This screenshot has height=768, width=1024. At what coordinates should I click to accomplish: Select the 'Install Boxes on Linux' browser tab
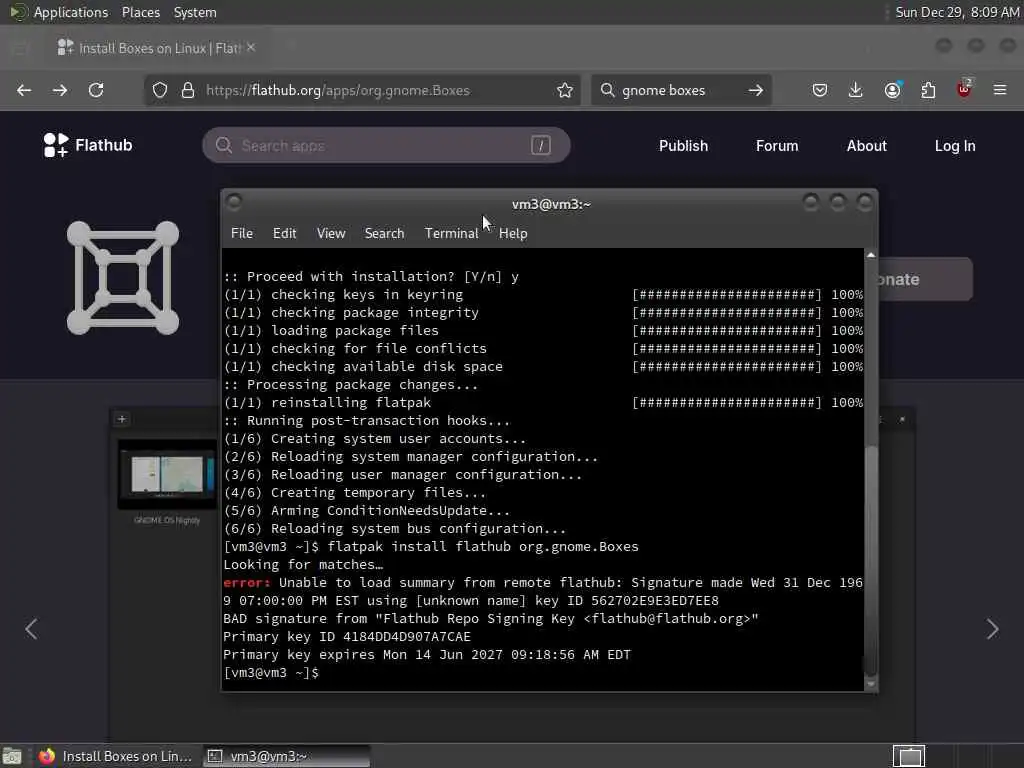click(157, 48)
